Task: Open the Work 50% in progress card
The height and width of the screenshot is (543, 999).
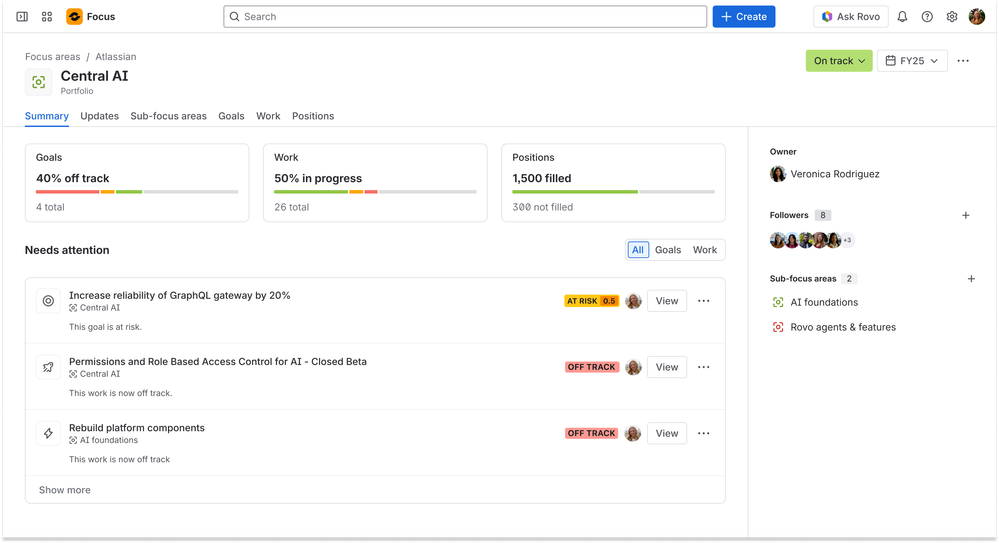Action: pyautogui.click(x=375, y=183)
